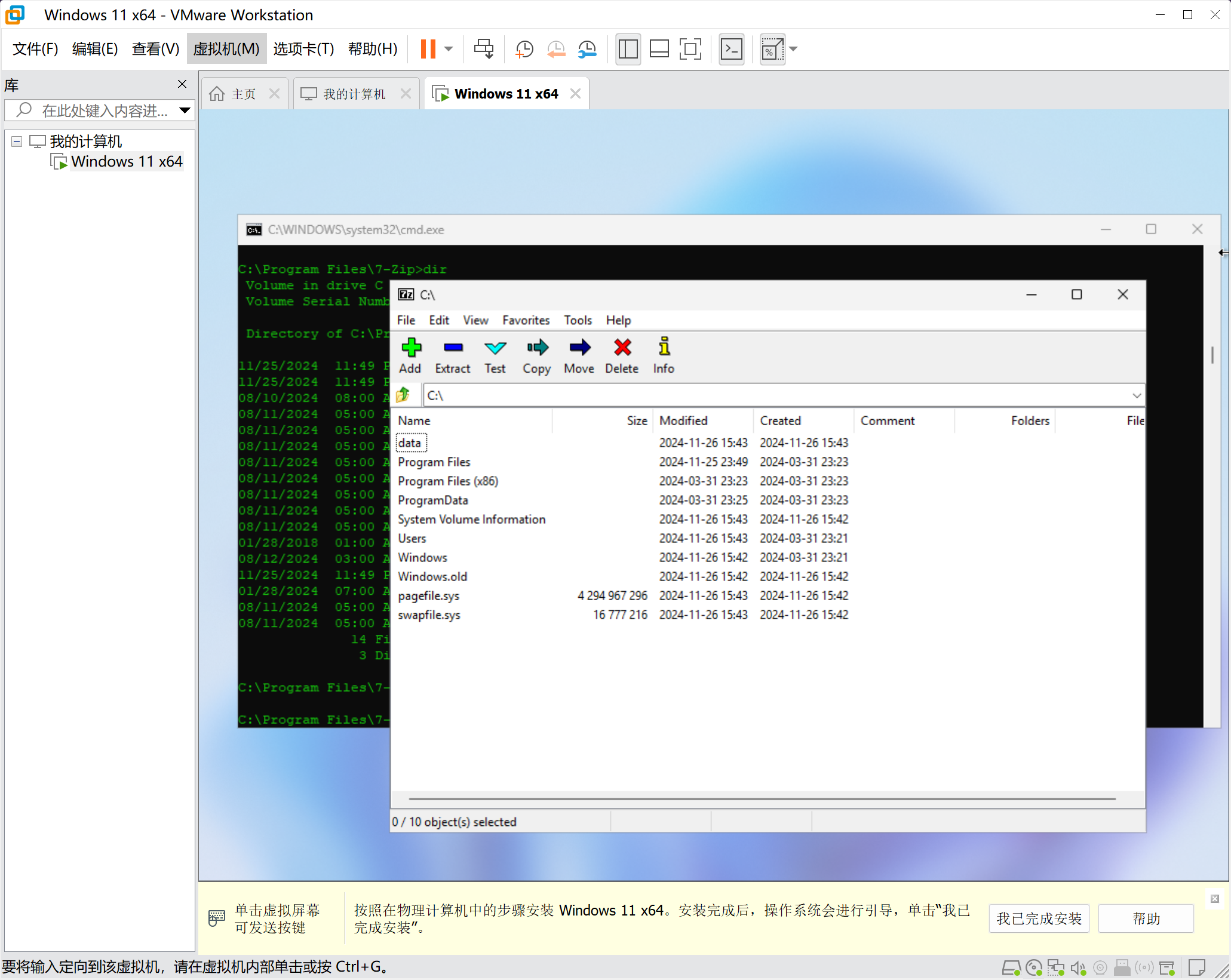1231x980 pixels.
Task: Click the 帮助 button in install bar
Action: pyautogui.click(x=1146, y=918)
